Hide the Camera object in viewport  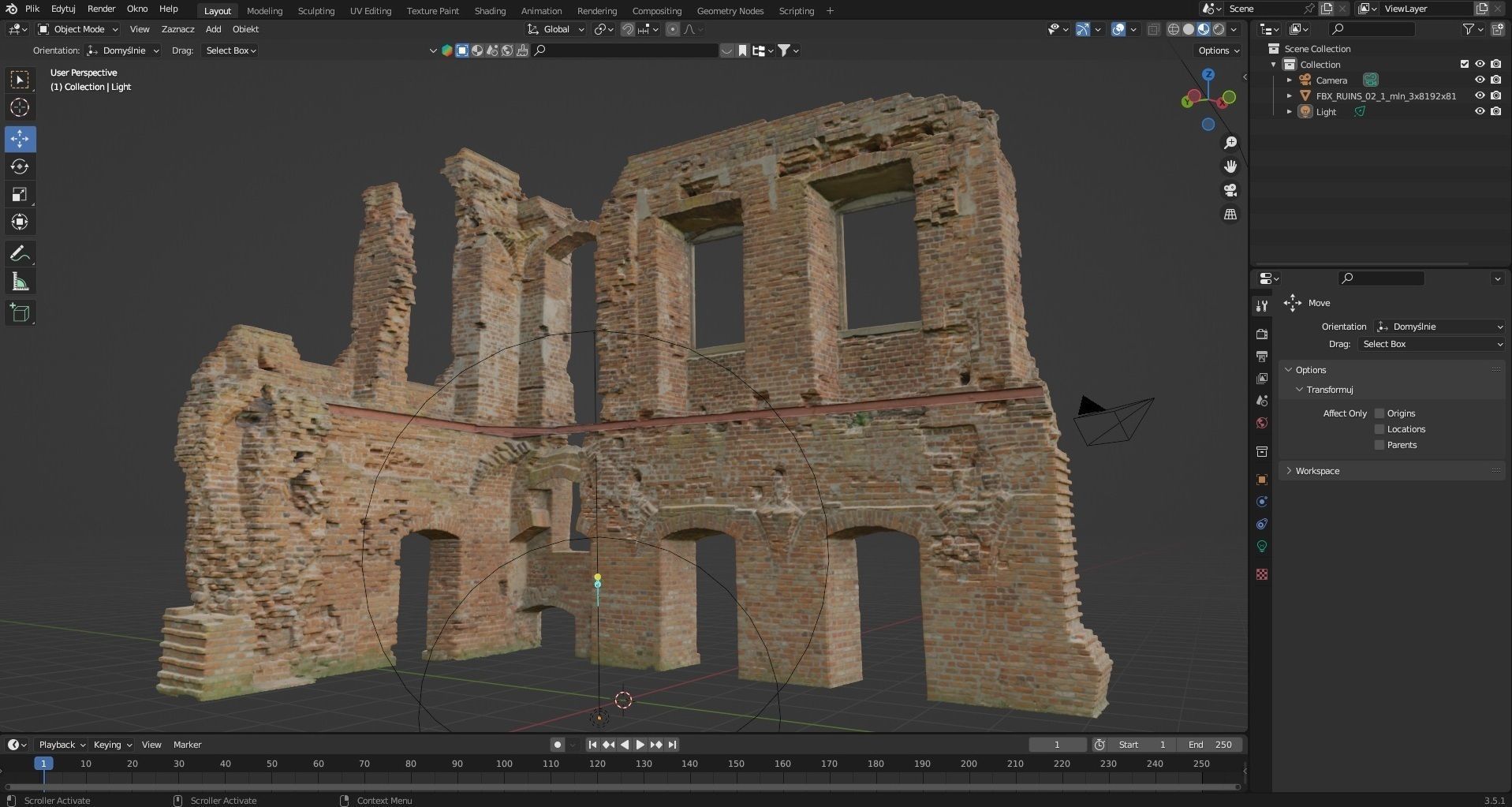(x=1480, y=80)
